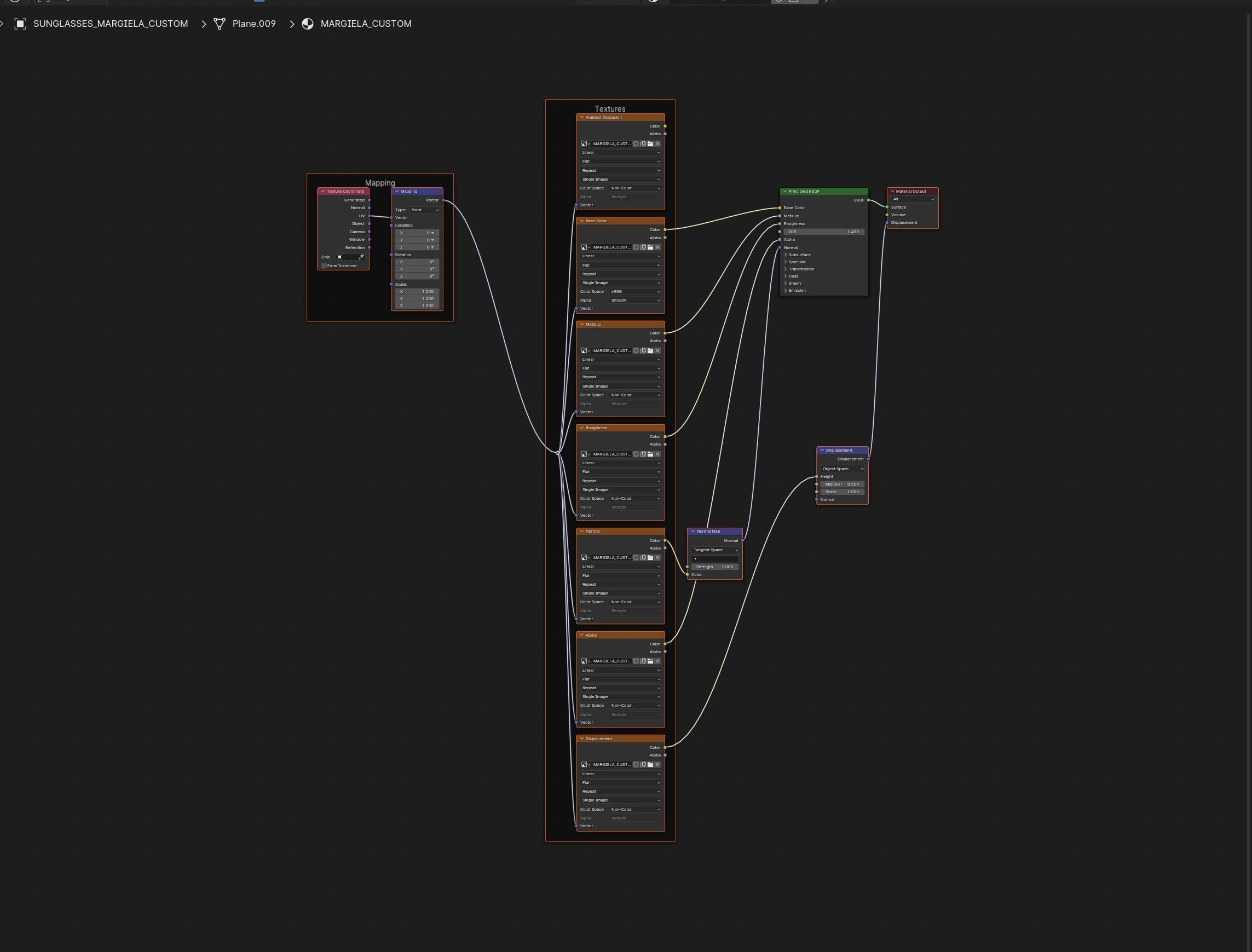Open Tangent Space dropdown in Normal Map
This screenshot has height=952, width=1252.
point(715,550)
